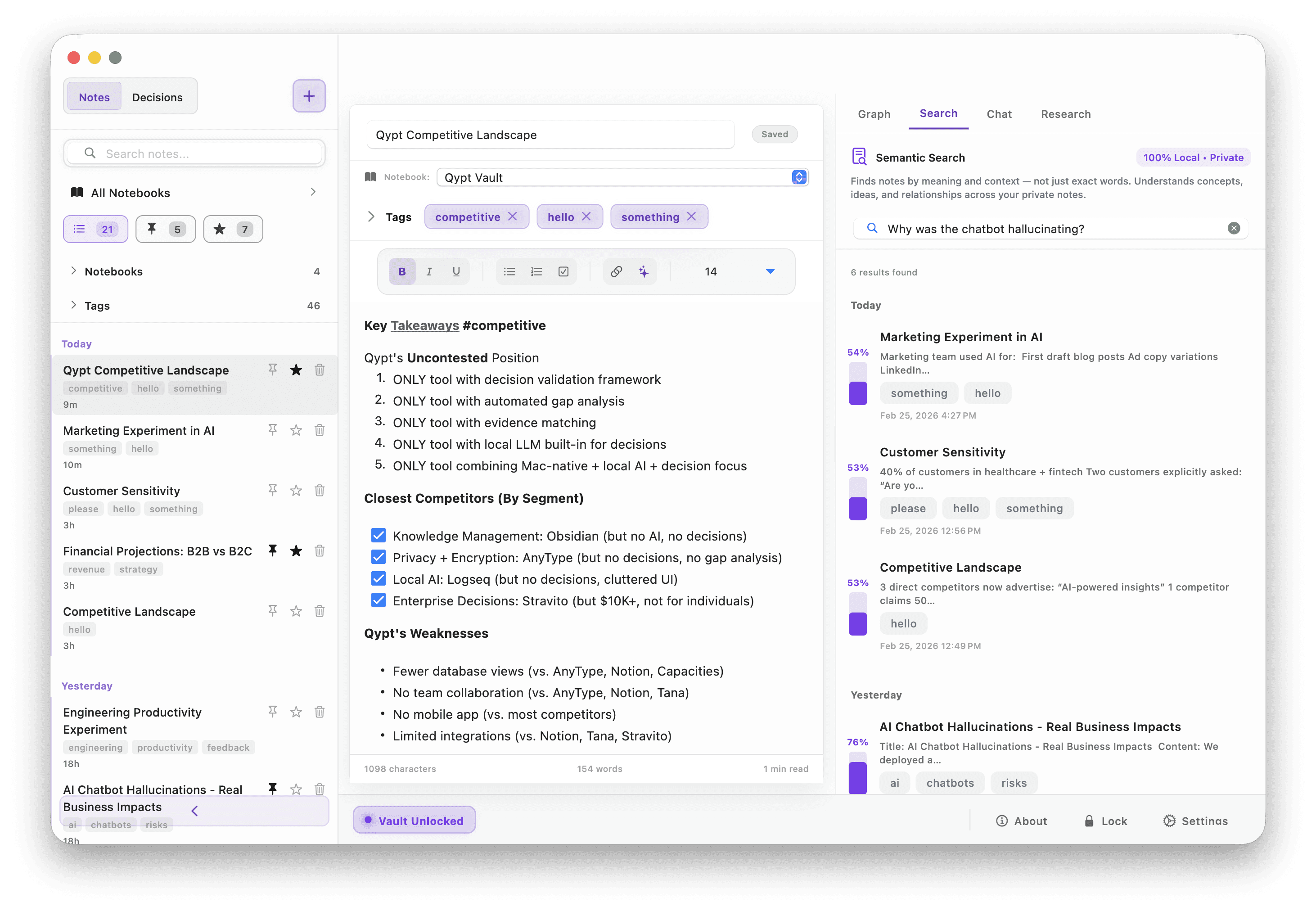Toggle the Enterprise Decisions: Stravito checkbox
The image size is (1316, 911).
click(x=378, y=600)
